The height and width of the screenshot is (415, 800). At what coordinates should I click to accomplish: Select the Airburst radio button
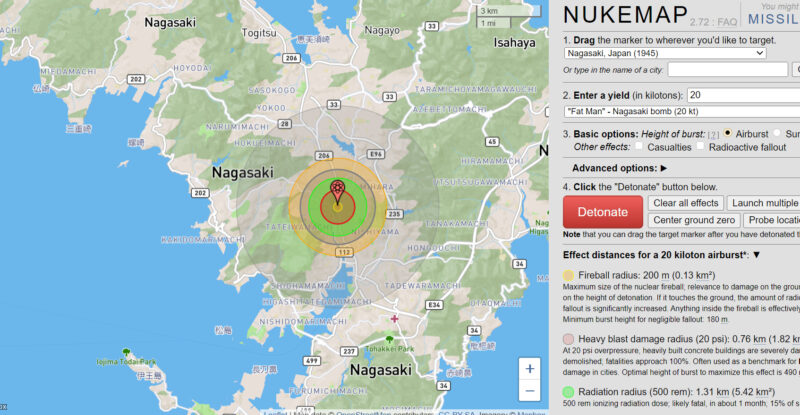pos(728,133)
